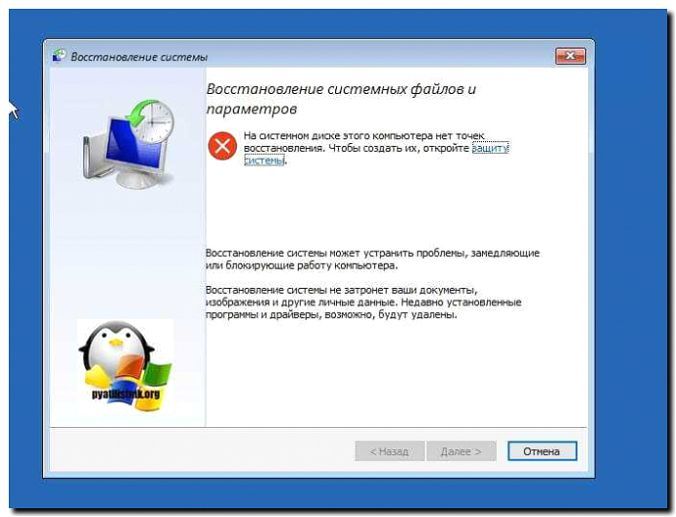Click the greyed-out Далее > button

pos(461,451)
